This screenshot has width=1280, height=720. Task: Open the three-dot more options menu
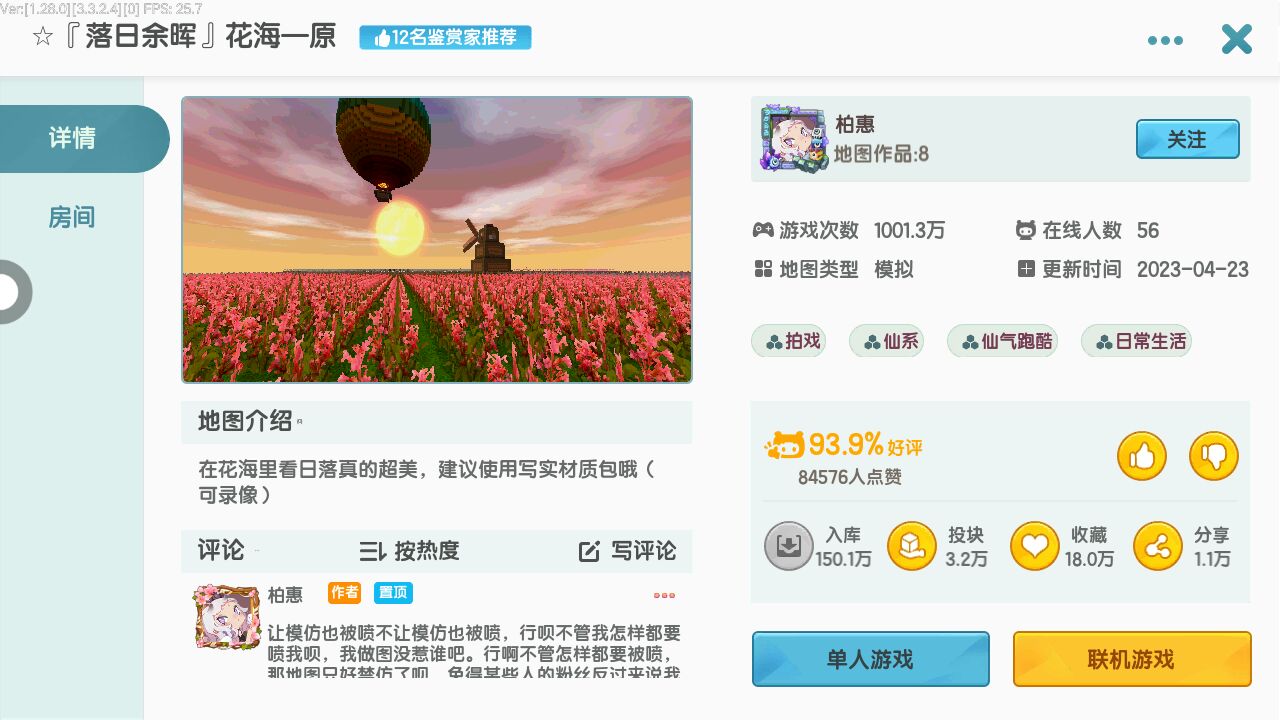[x=1165, y=40]
